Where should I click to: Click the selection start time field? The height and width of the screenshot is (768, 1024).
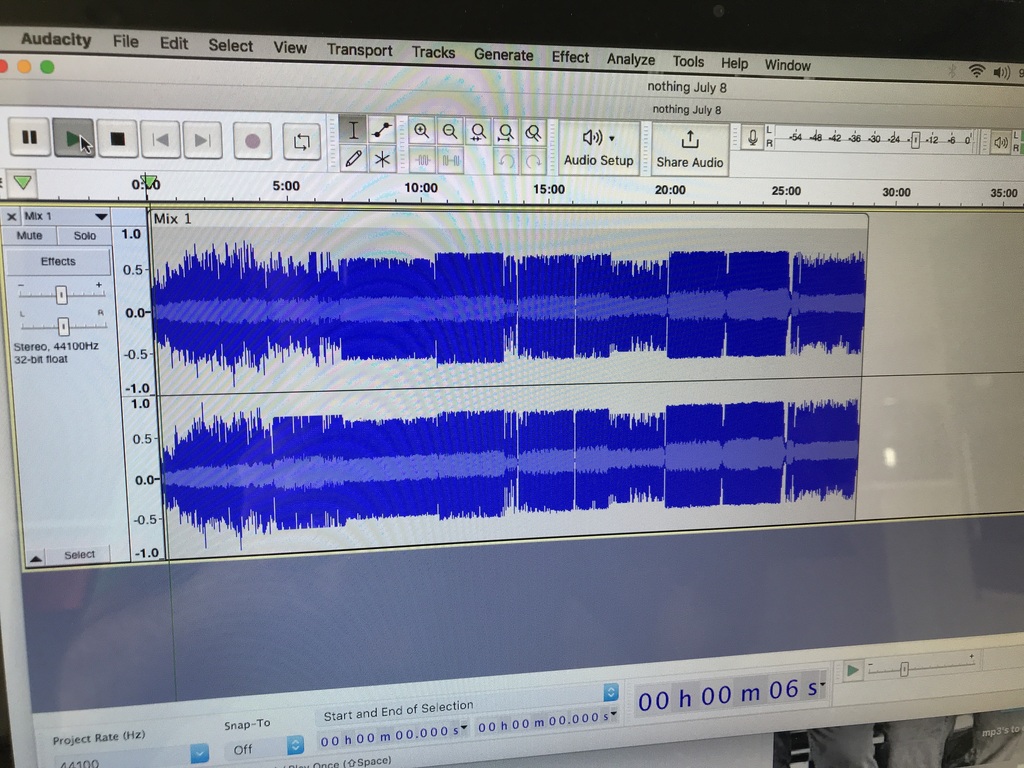(393, 733)
